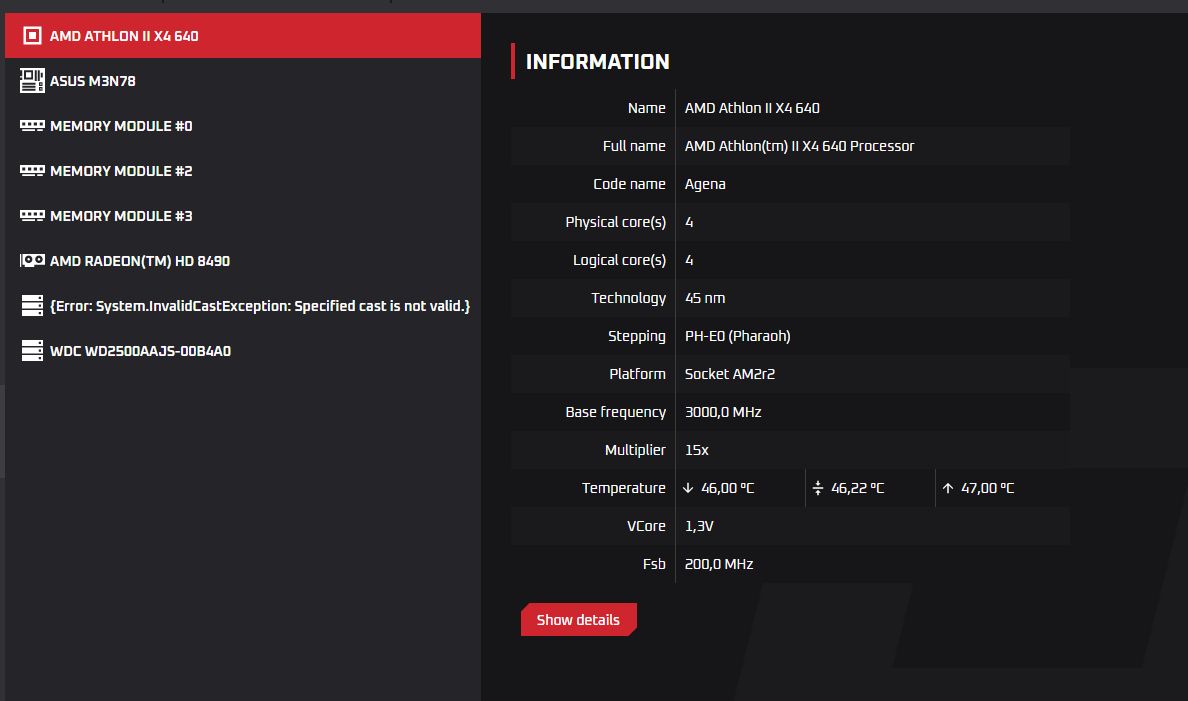The height and width of the screenshot is (701, 1188).
Task: Click the Technology value 45 nm
Action: click(705, 298)
